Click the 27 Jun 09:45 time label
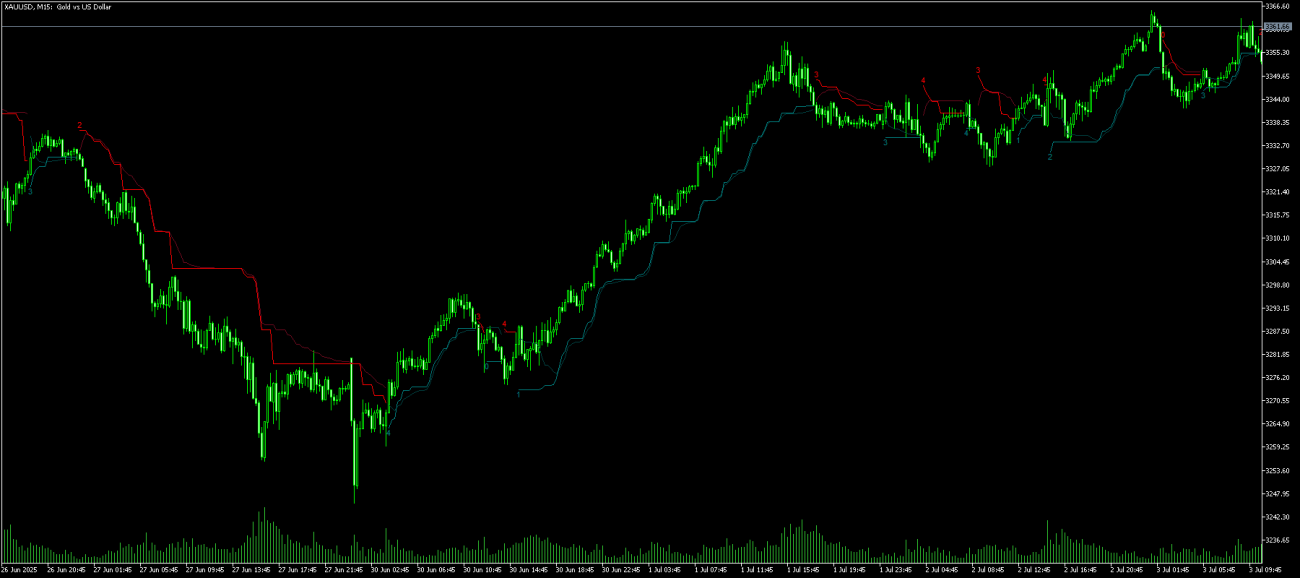The image size is (1300, 578). (204, 571)
